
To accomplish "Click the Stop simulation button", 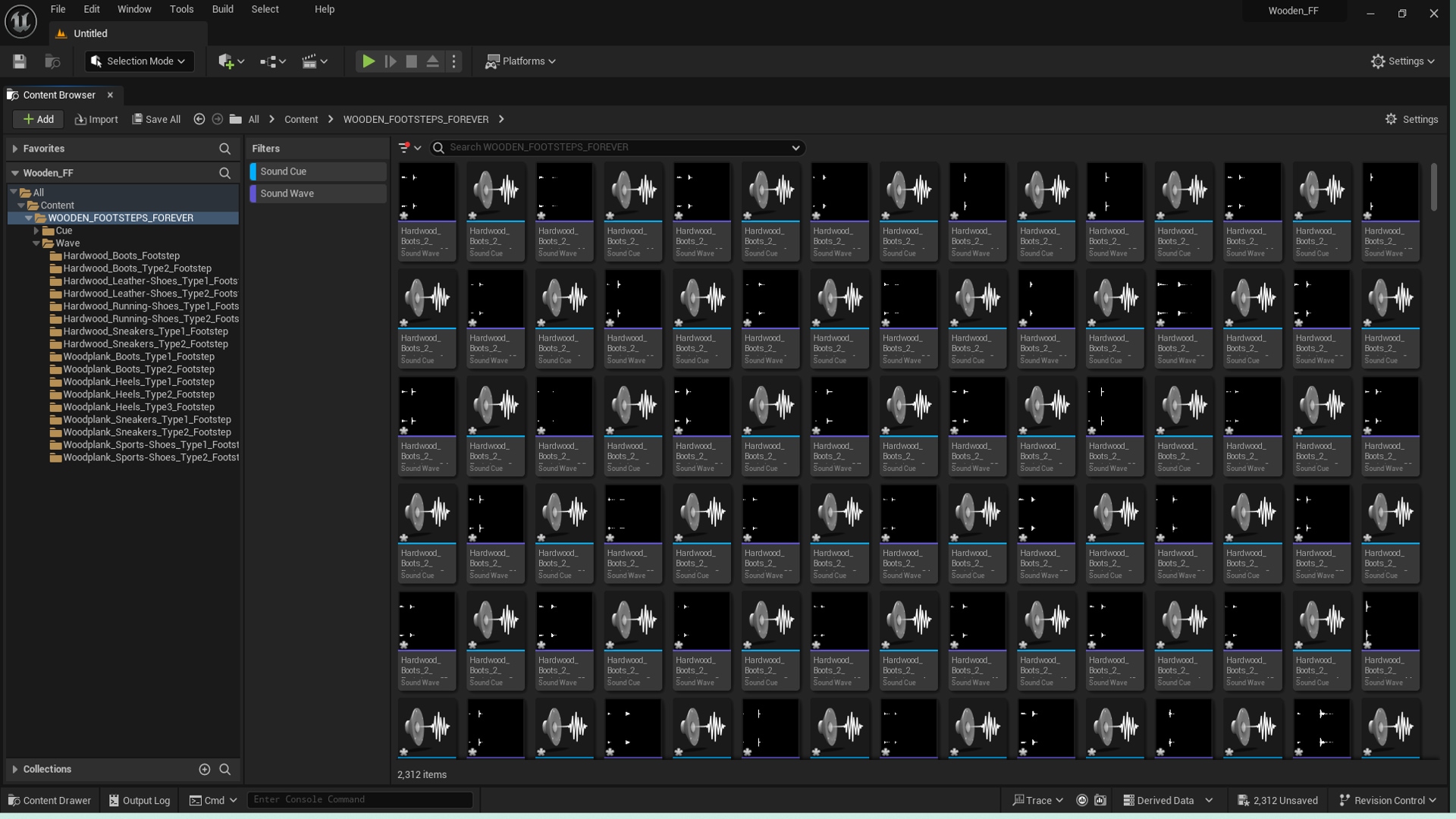I will [411, 61].
